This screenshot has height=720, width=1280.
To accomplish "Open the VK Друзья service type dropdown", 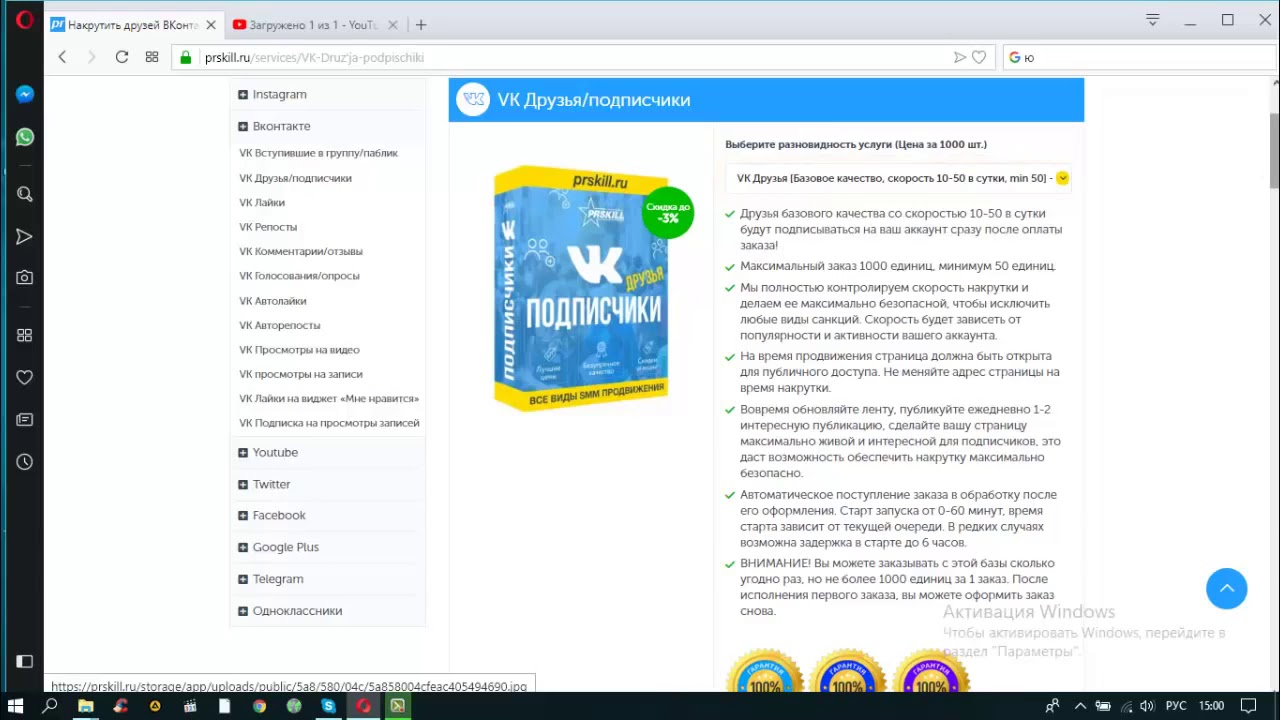I will pos(898,178).
